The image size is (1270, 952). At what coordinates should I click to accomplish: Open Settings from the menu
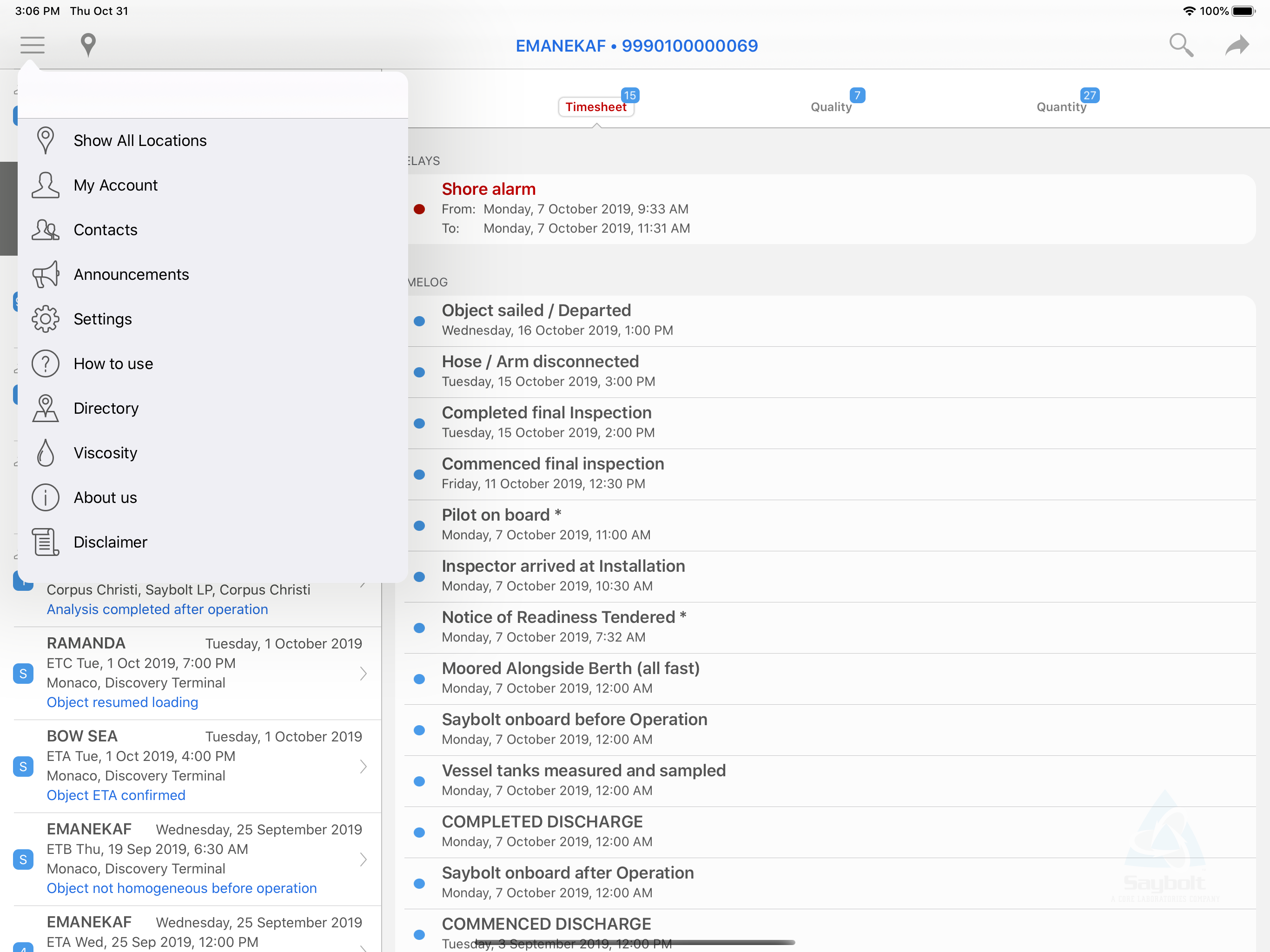tap(212, 319)
